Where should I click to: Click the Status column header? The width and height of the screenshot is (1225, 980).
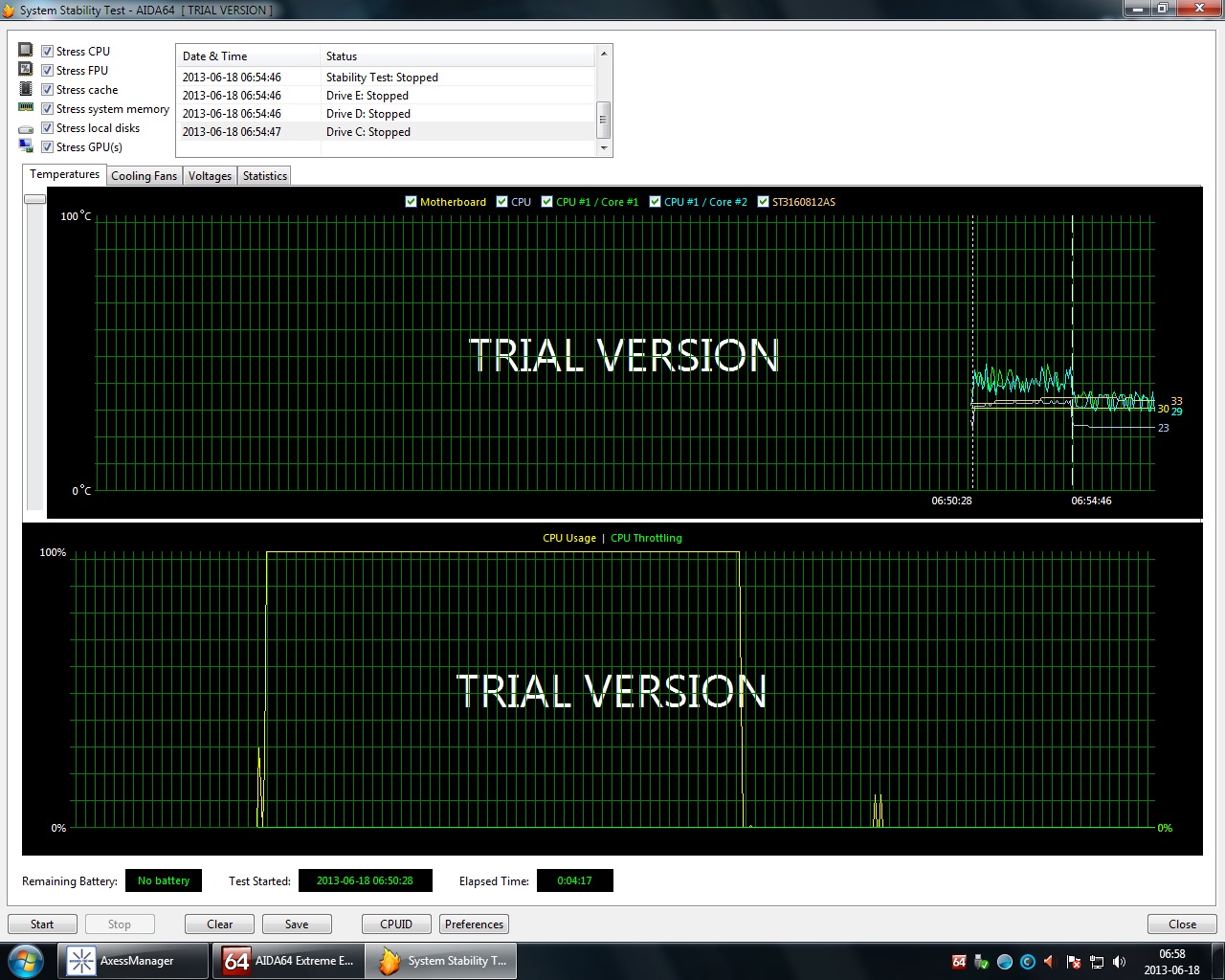(457, 56)
